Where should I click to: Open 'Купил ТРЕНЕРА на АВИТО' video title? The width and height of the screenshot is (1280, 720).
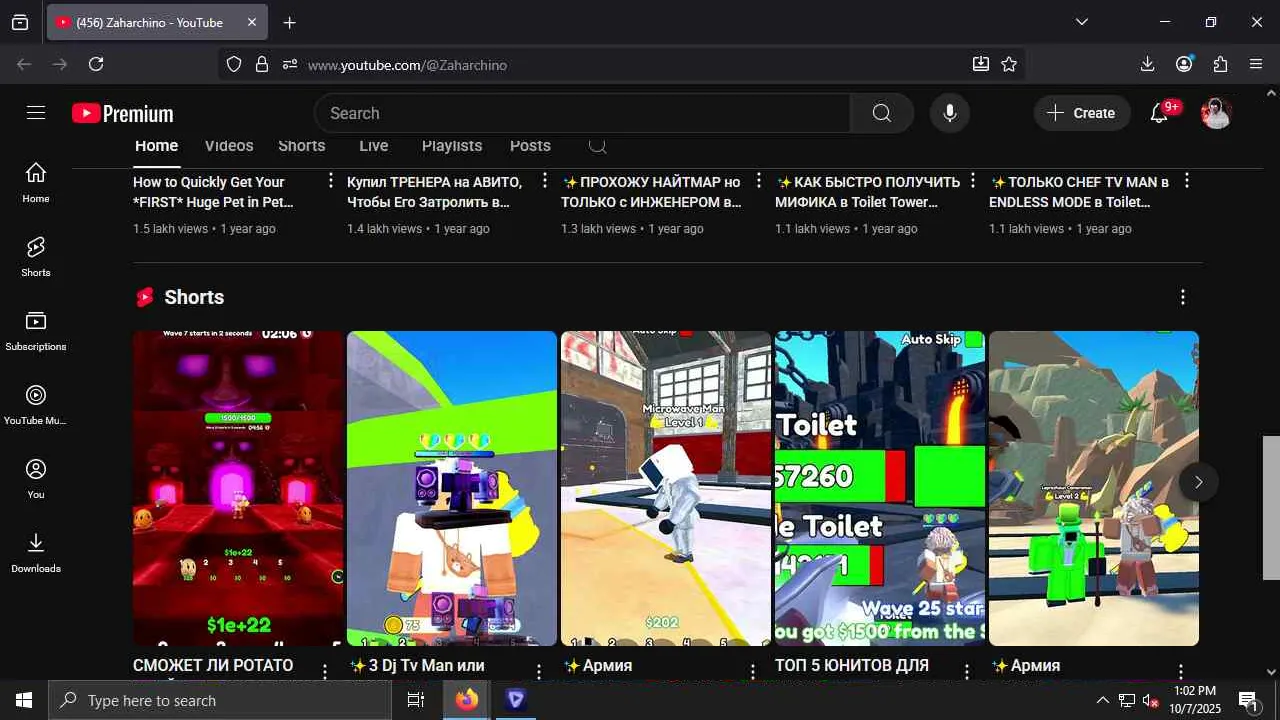[x=434, y=192]
